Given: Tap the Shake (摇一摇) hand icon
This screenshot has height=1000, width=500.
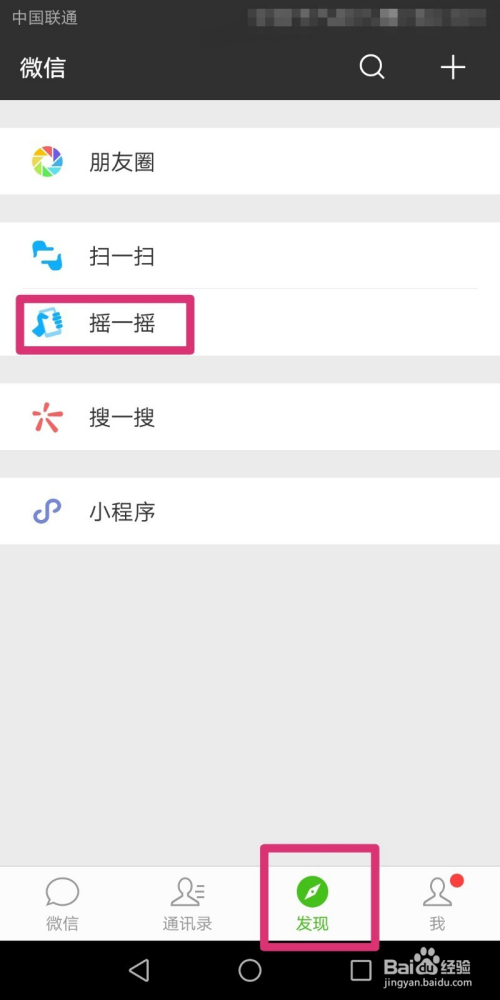Looking at the screenshot, I should coord(47,323).
